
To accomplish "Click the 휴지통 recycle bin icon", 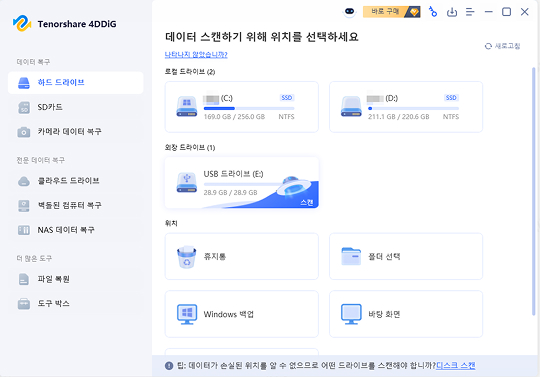I will pyautogui.click(x=187, y=257).
